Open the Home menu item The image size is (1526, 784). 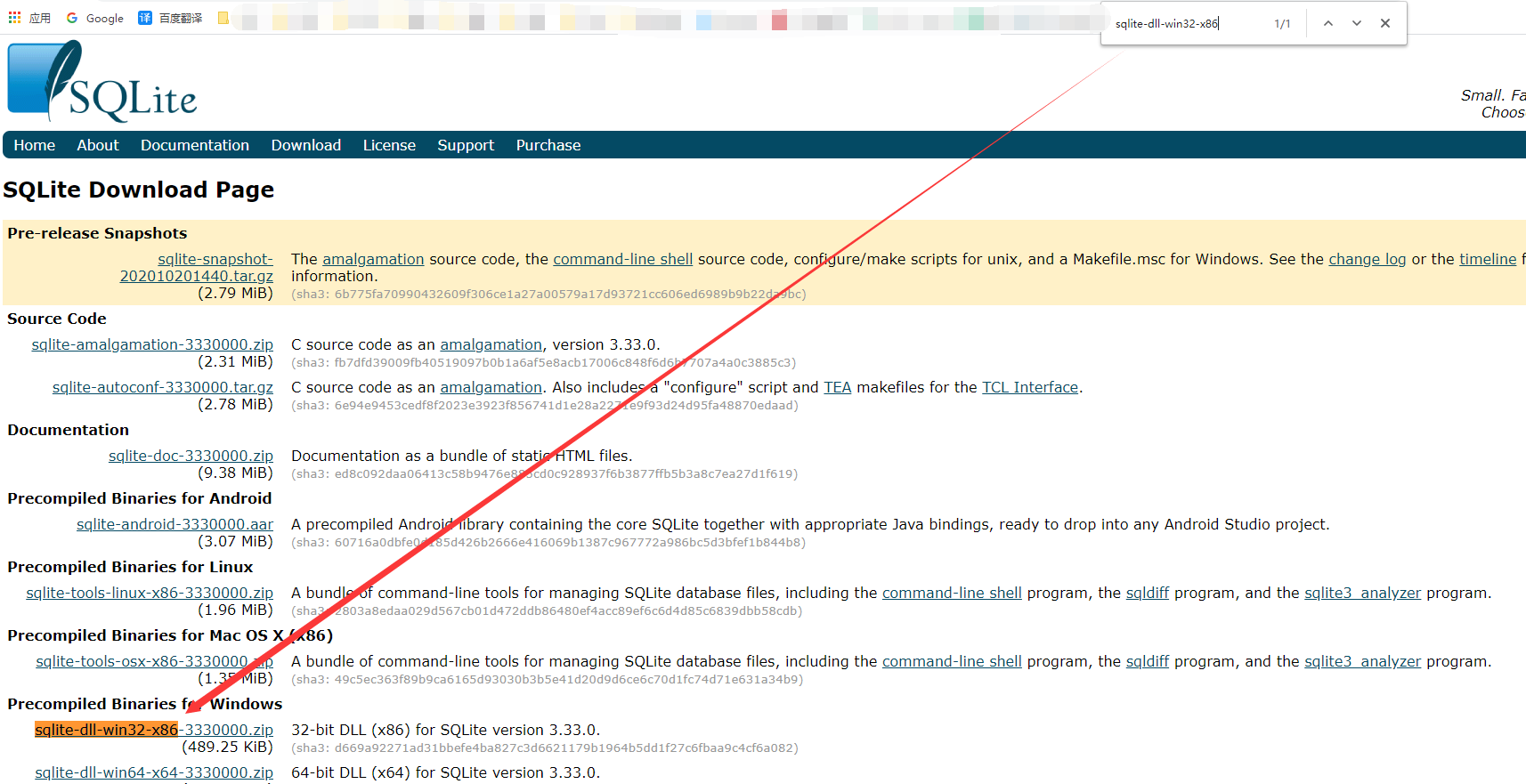click(35, 145)
